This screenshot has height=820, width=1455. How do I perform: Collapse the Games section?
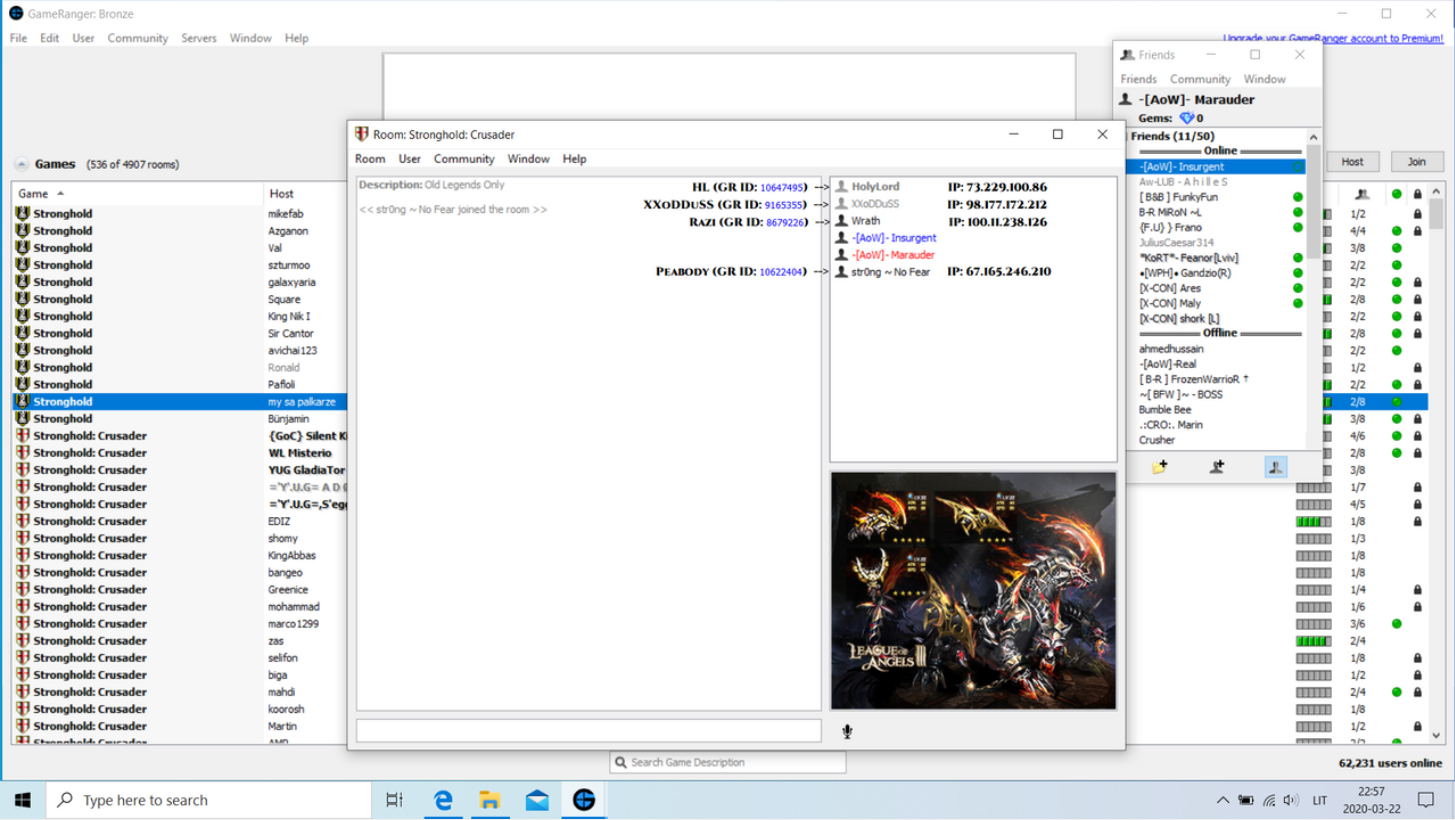[21, 165]
